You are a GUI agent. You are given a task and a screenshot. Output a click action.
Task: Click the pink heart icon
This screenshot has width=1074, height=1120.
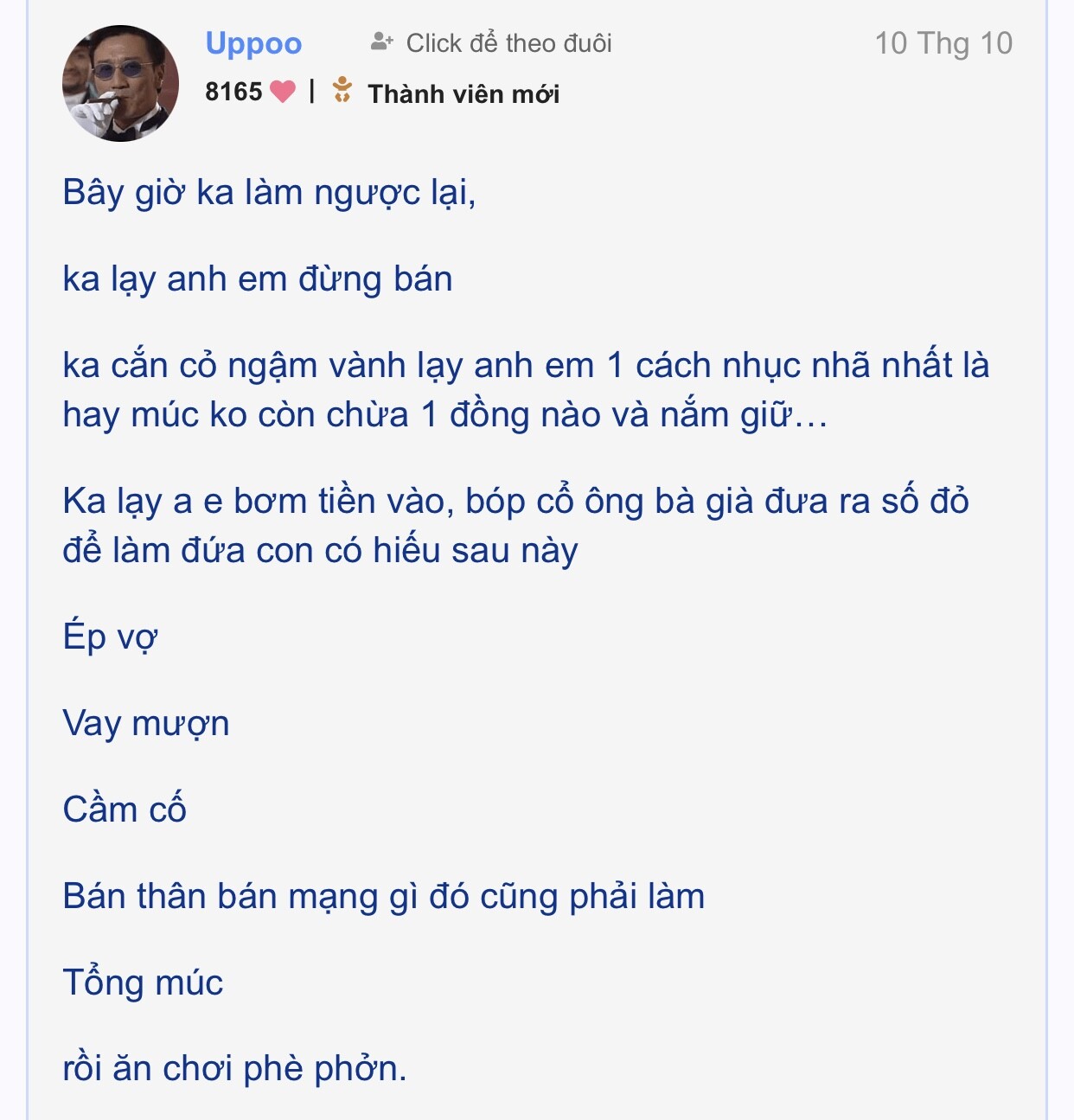(x=283, y=92)
